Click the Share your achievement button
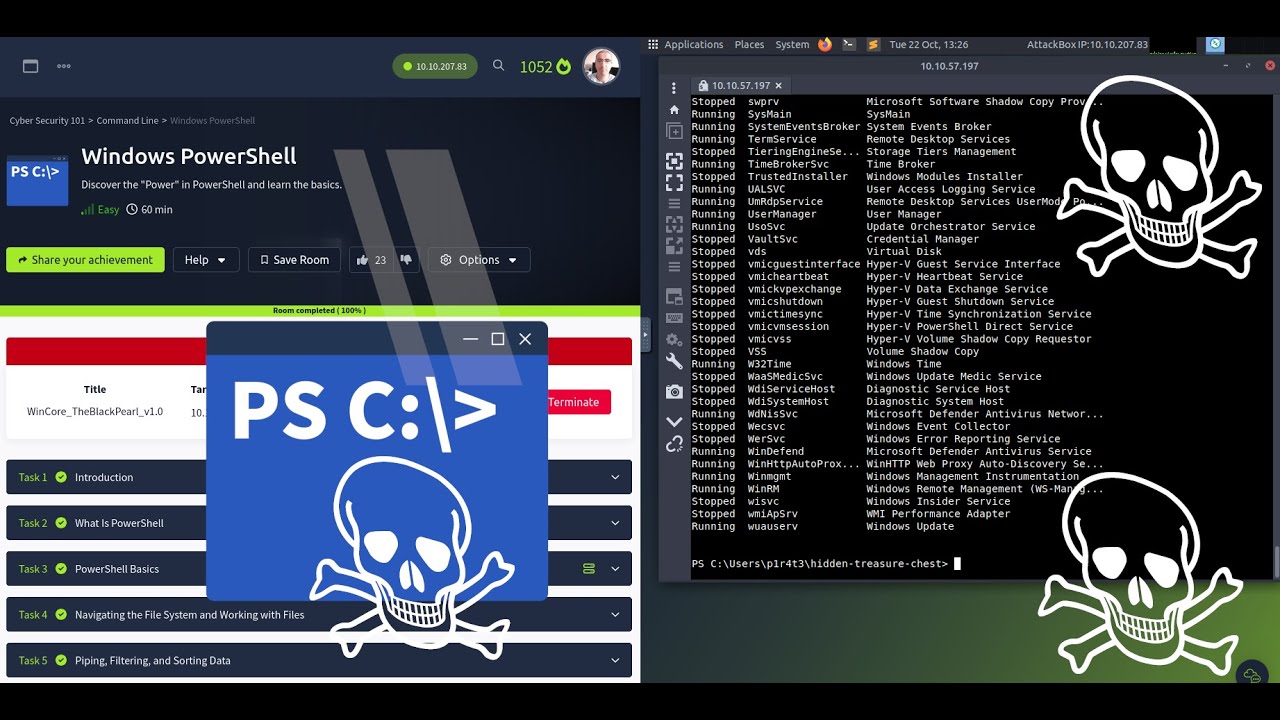 [x=85, y=259]
